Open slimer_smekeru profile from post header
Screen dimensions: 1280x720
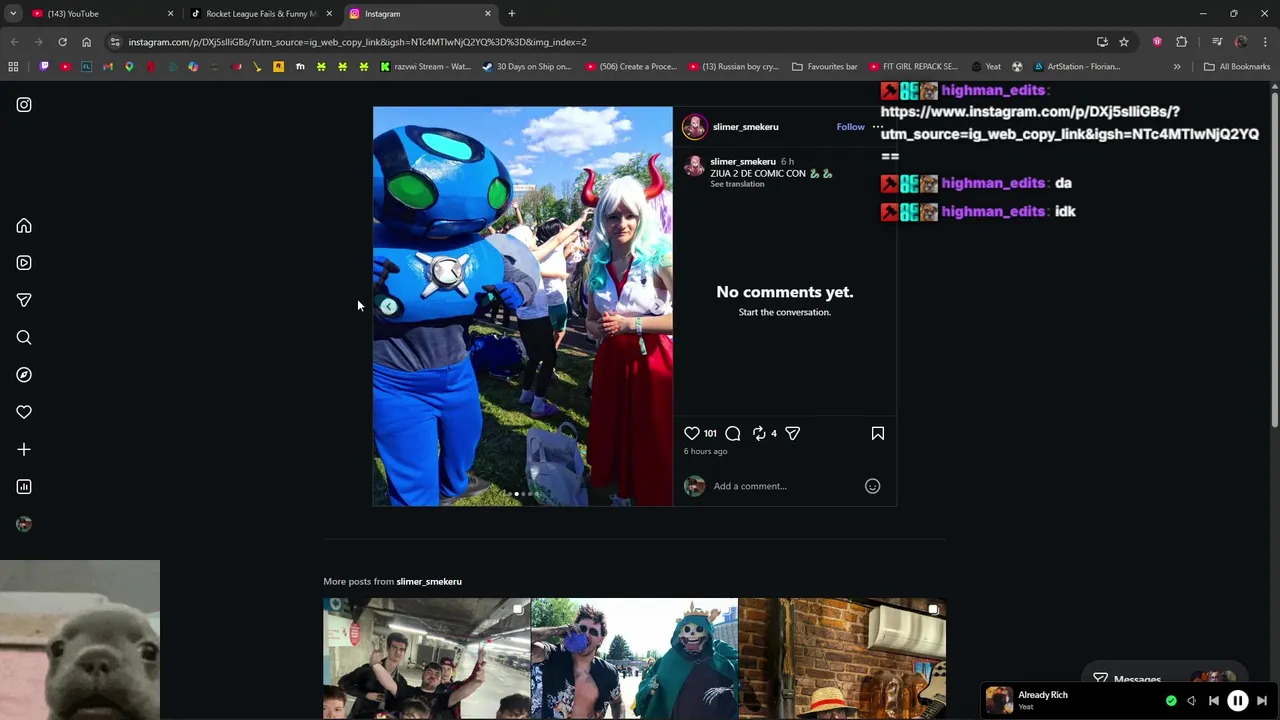[x=746, y=127]
